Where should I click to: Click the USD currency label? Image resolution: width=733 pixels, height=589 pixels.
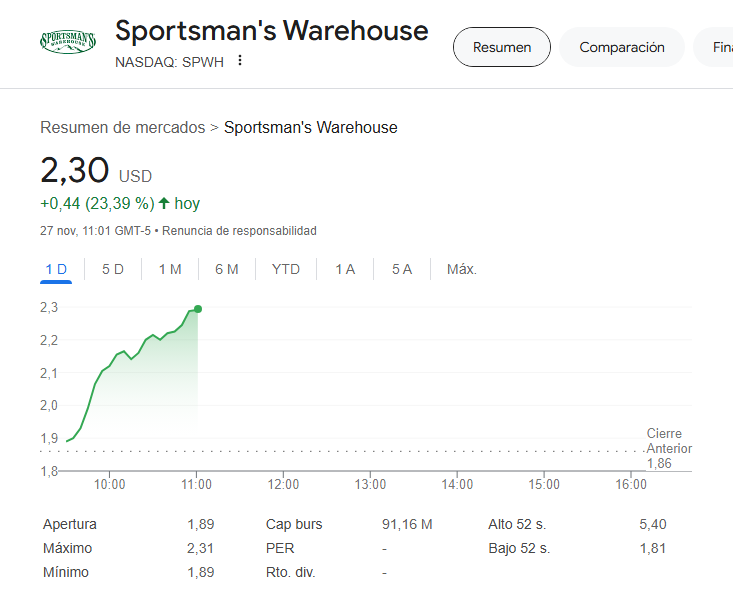[136, 176]
